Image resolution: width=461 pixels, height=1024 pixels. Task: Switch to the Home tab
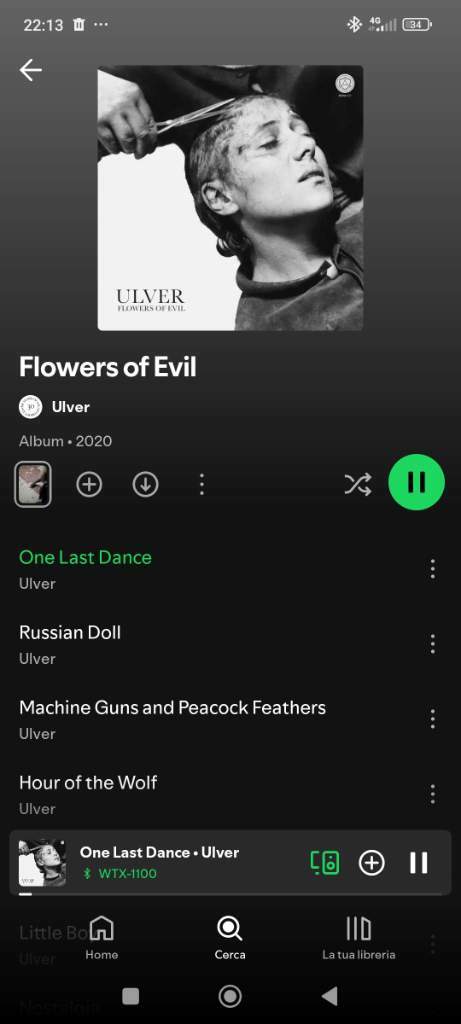[x=102, y=938]
